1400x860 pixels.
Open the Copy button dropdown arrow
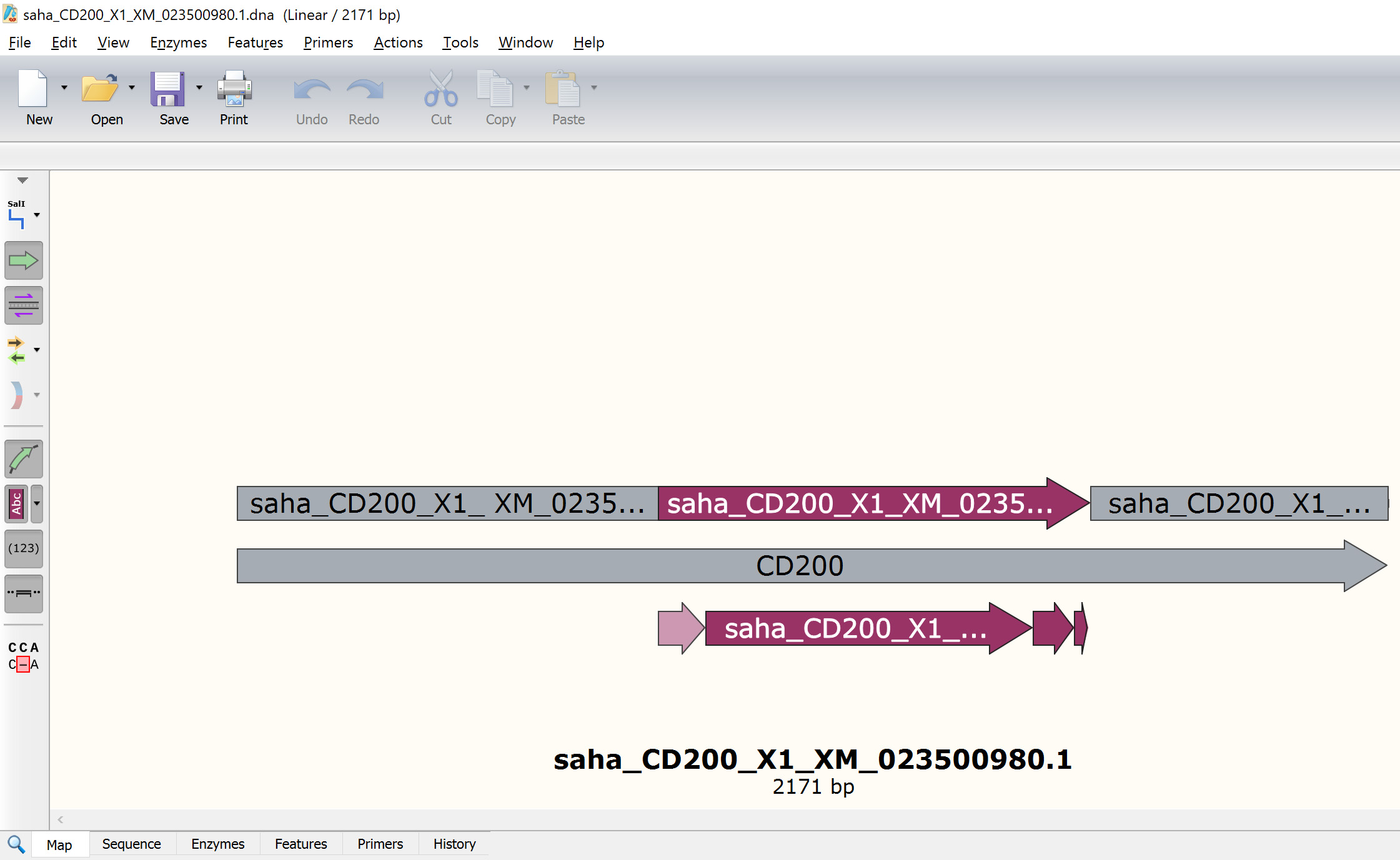pos(527,87)
